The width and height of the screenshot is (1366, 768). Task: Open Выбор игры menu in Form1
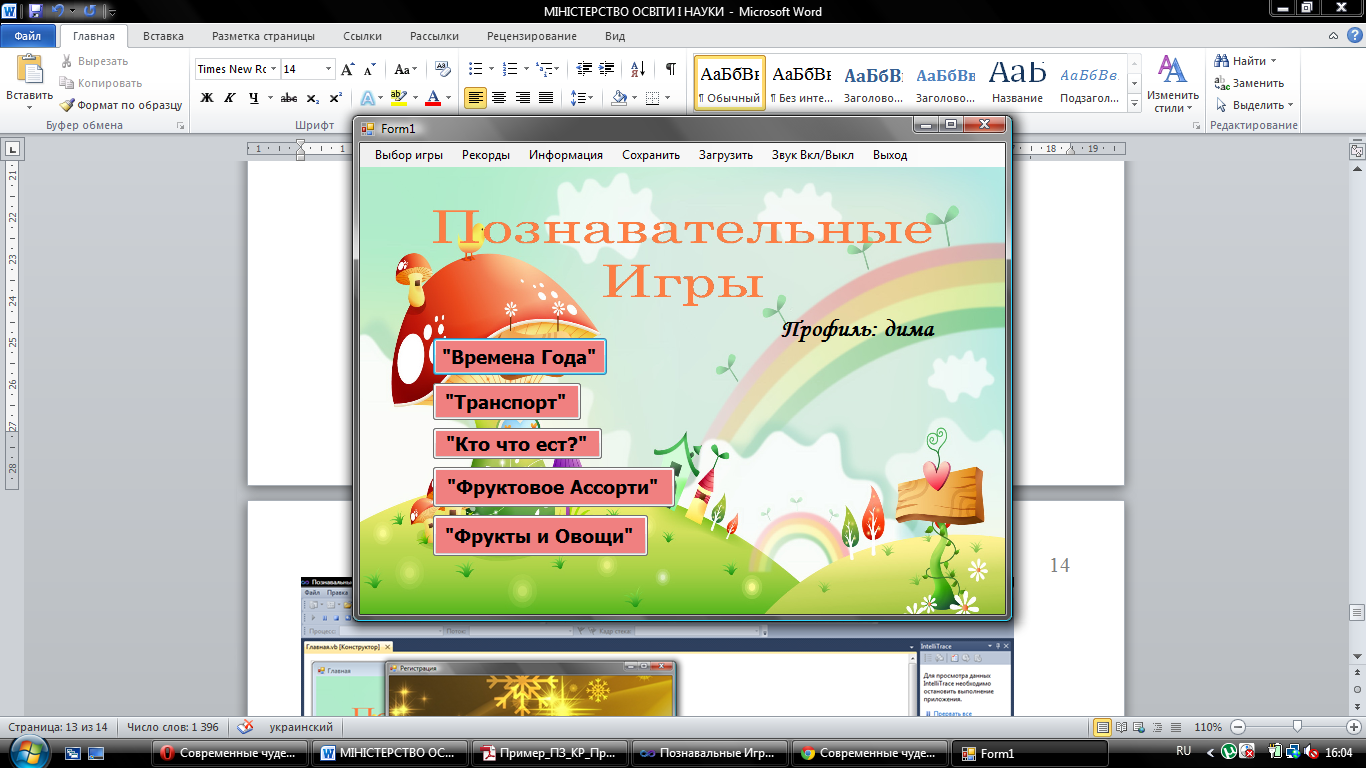click(x=409, y=155)
